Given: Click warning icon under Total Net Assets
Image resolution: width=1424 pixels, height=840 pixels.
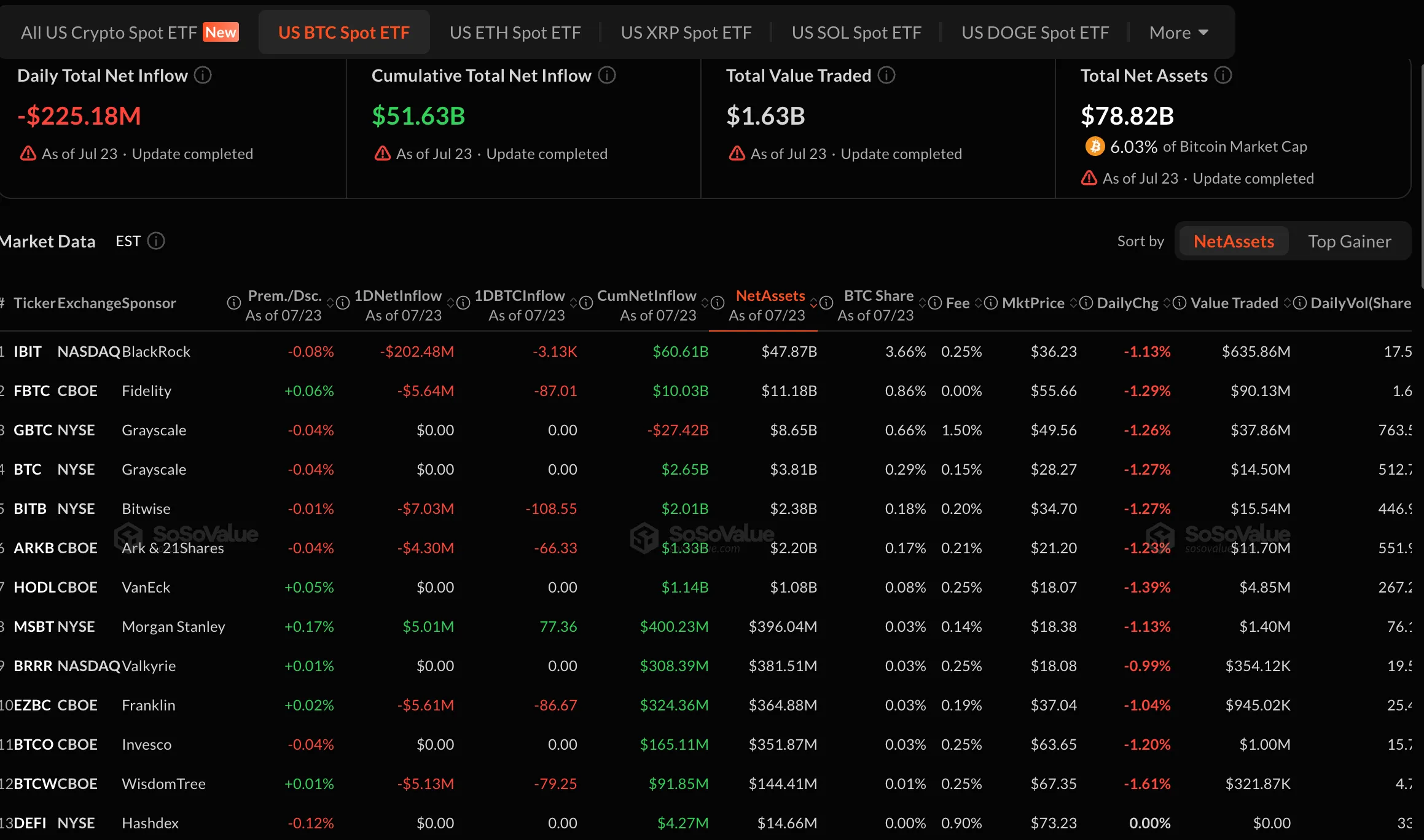Looking at the screenshot, I should [1089, 178].
